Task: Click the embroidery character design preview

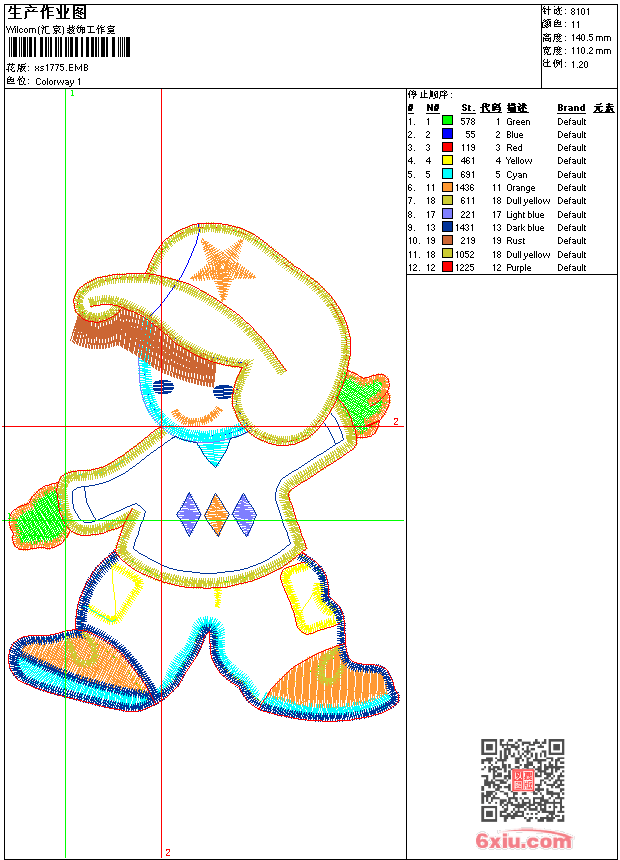Action: pyautogui.click(x=203, y=472)
